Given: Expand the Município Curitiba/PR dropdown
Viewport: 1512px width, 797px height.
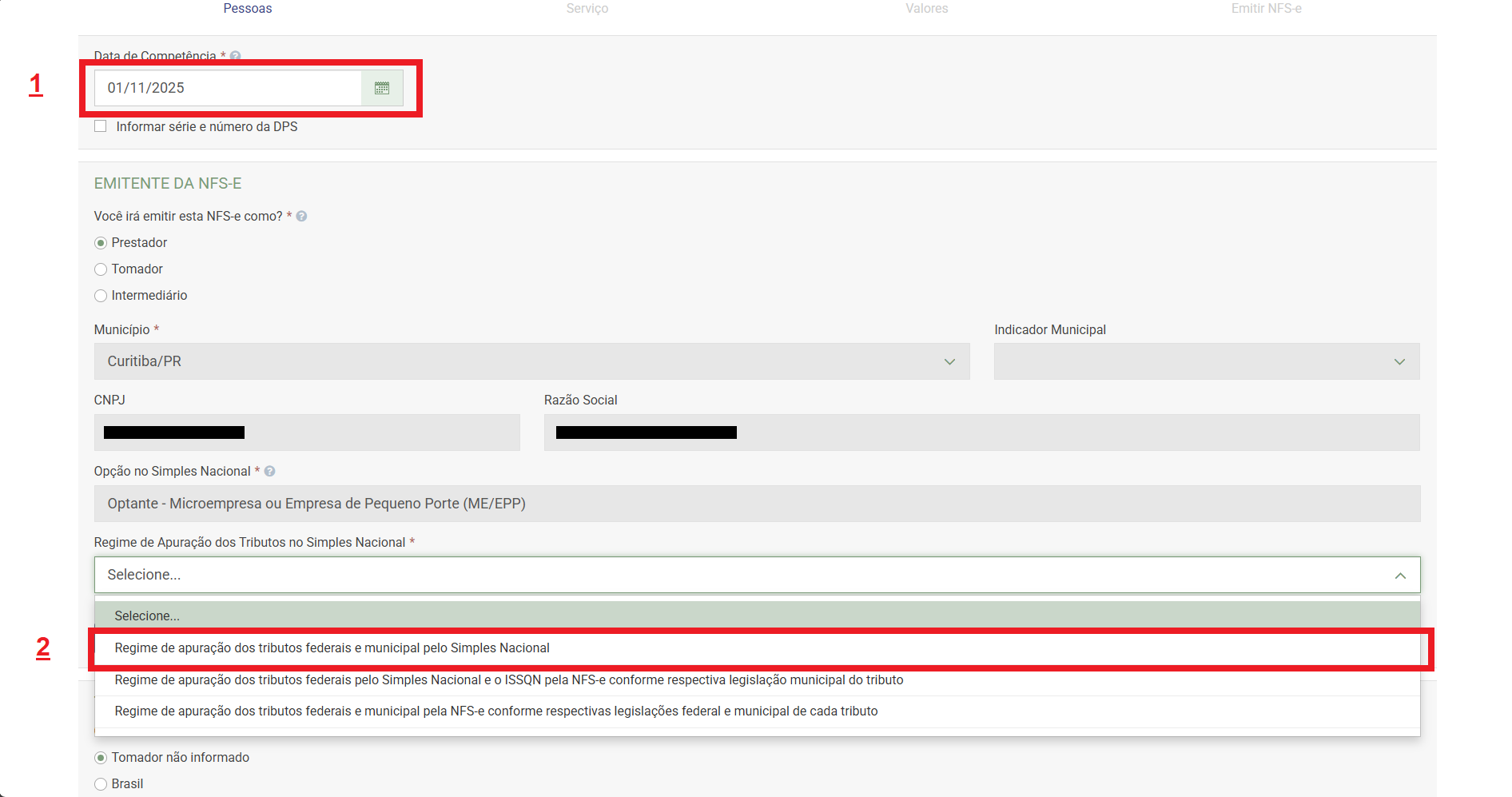Looking at the screenshot, I should (x=531, y=361).
